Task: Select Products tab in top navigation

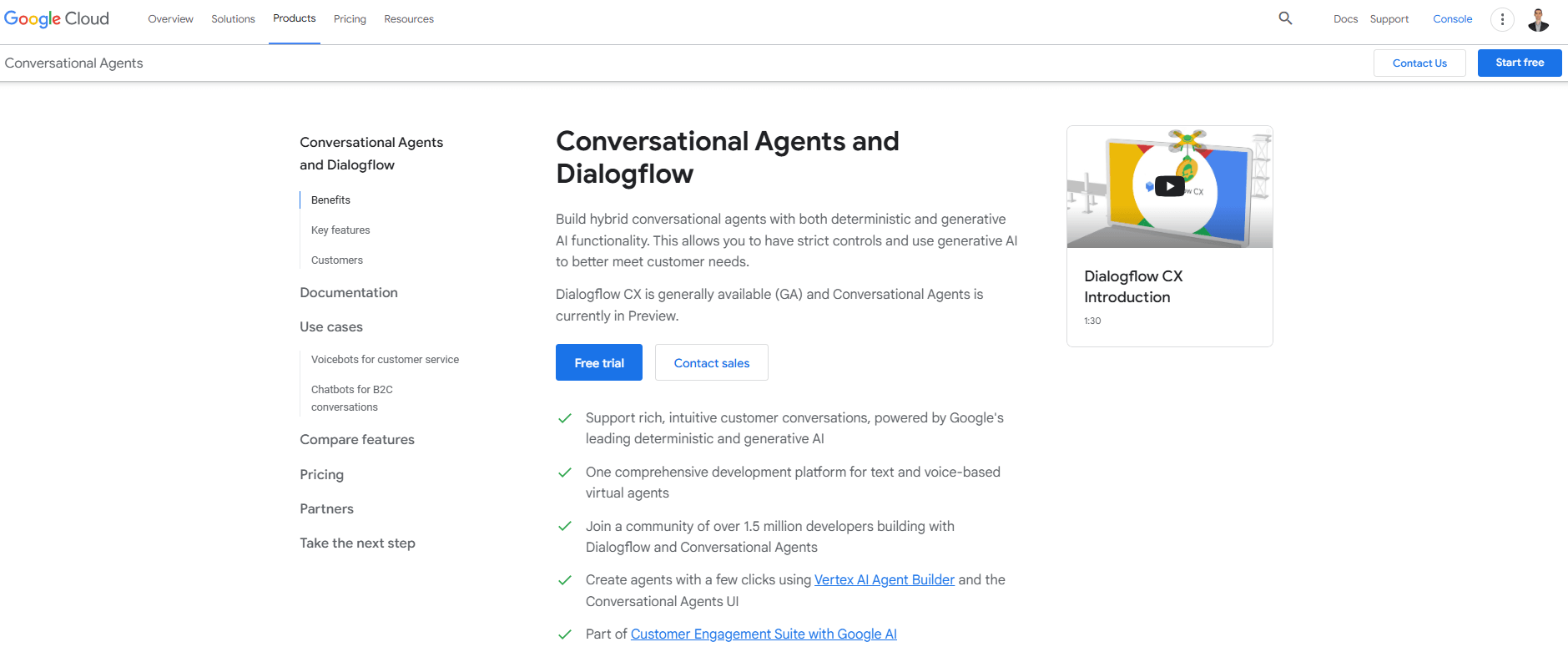Action: click(295, 18)
